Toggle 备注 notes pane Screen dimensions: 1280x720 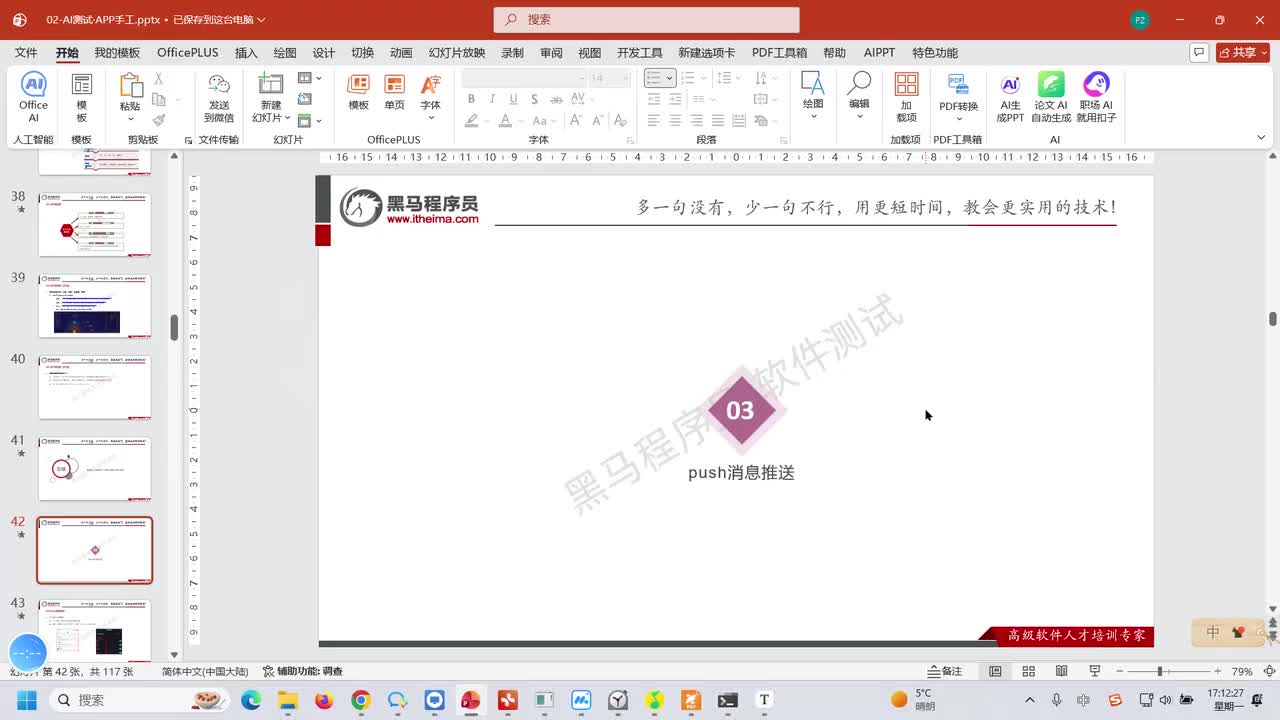(945, 671)
